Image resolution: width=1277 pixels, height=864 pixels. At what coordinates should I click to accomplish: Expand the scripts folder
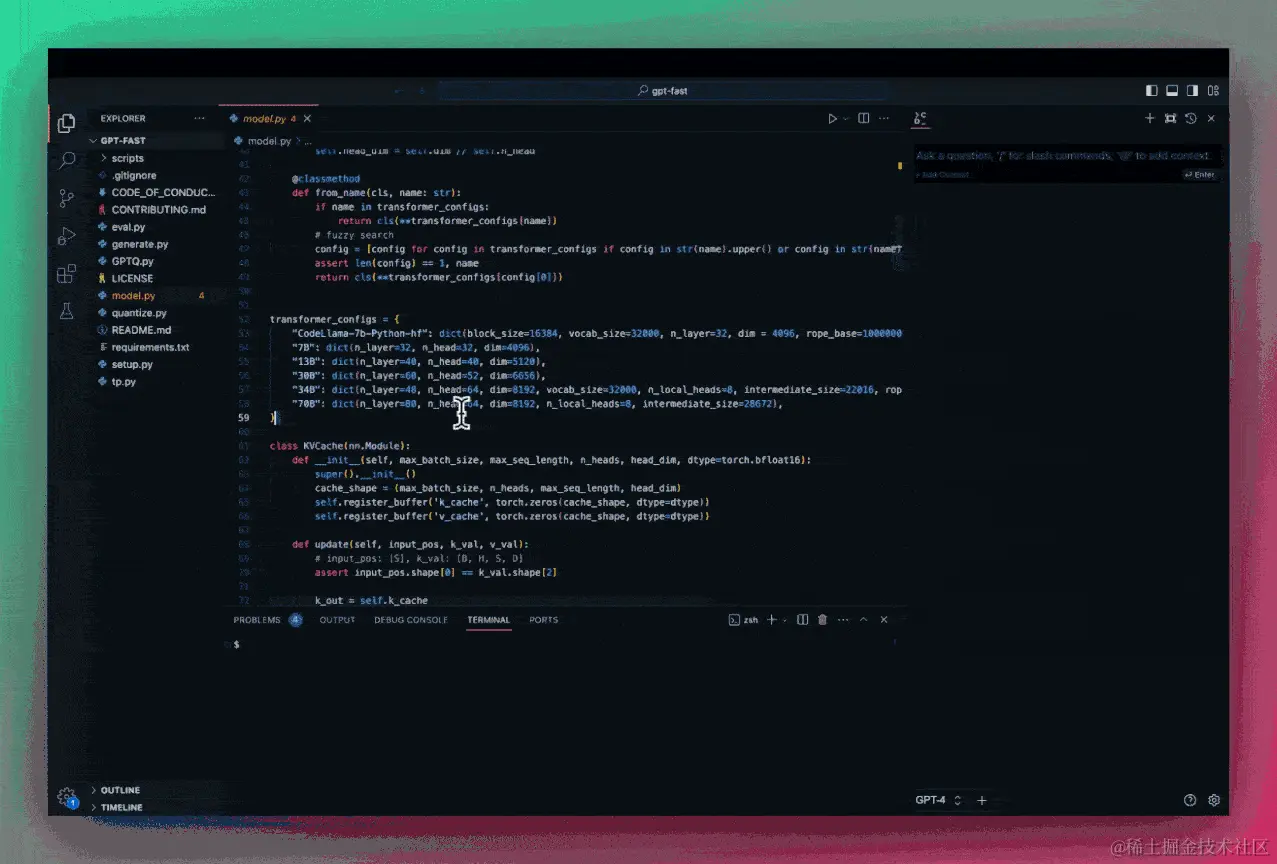[156, 158]
